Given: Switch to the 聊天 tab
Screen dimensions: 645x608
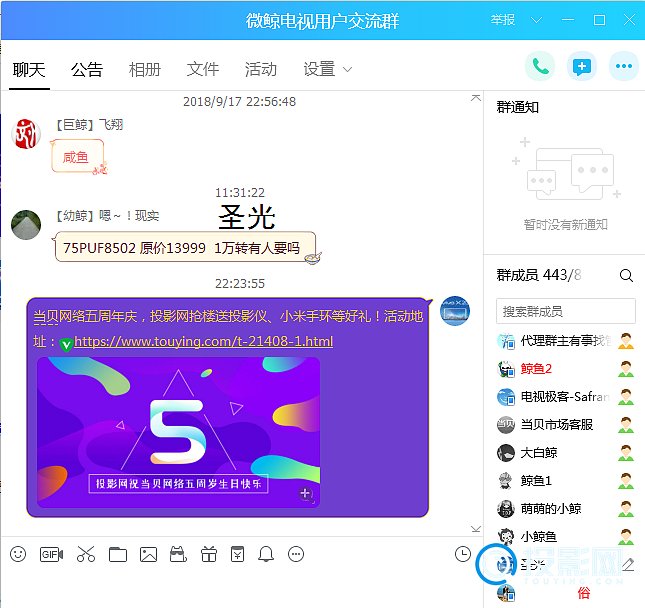Looking at the screenshot, I should pos(29,69).
